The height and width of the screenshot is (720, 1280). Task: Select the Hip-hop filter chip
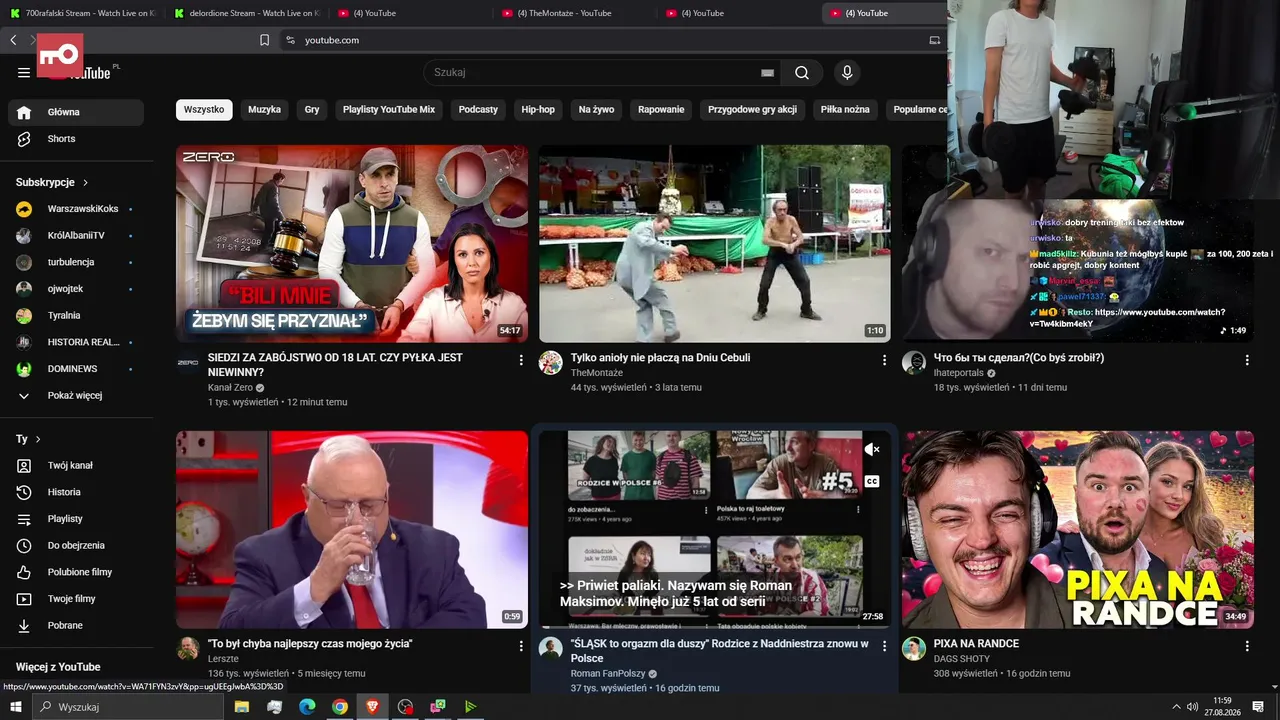coord(538,110)
